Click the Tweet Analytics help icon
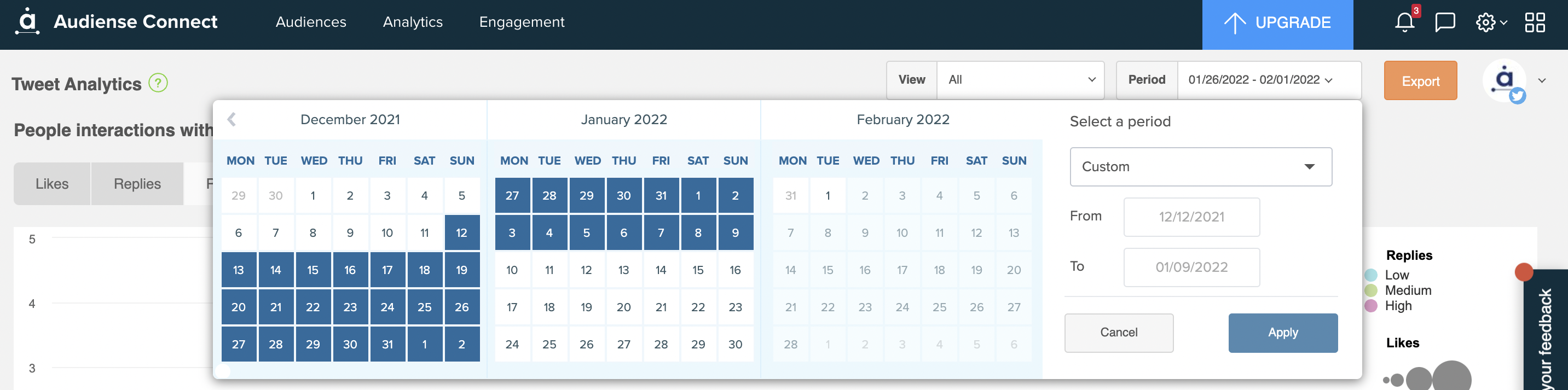 [x=158, y=83]
